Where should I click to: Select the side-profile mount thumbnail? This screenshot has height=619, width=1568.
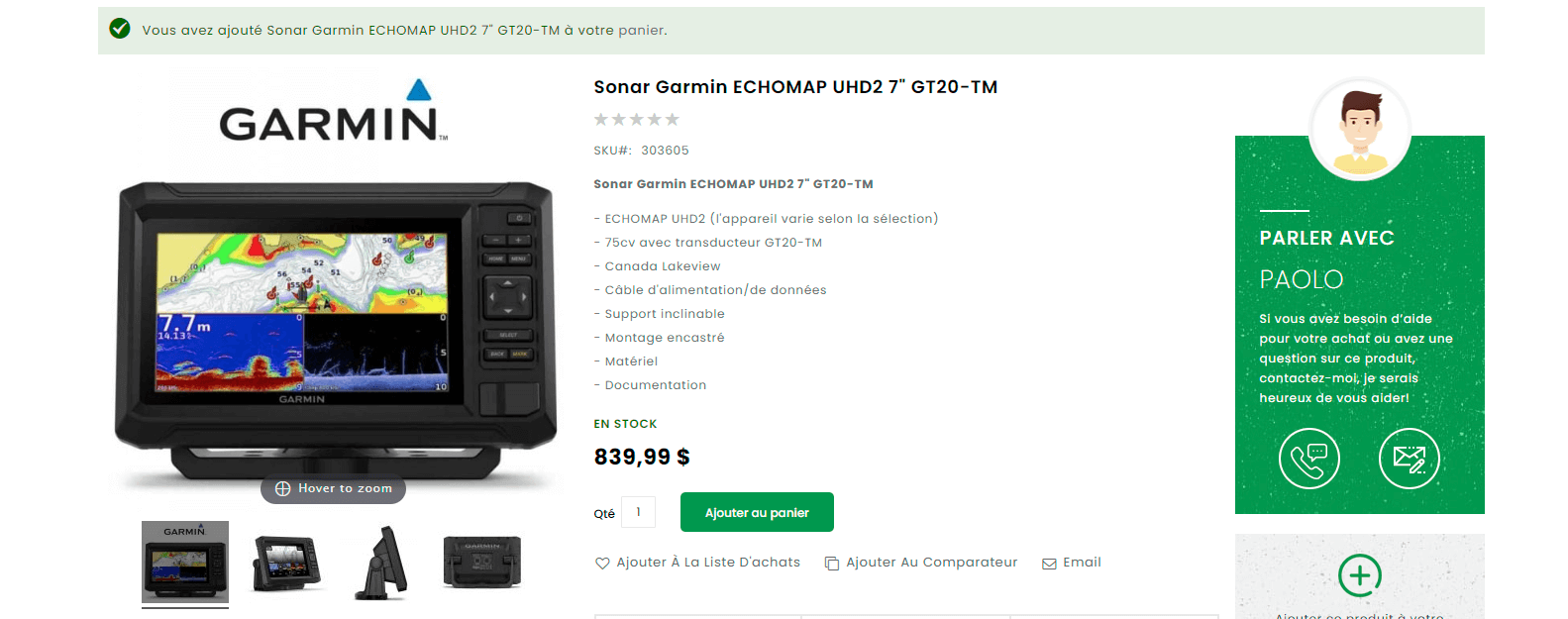(x=382, y=563)
